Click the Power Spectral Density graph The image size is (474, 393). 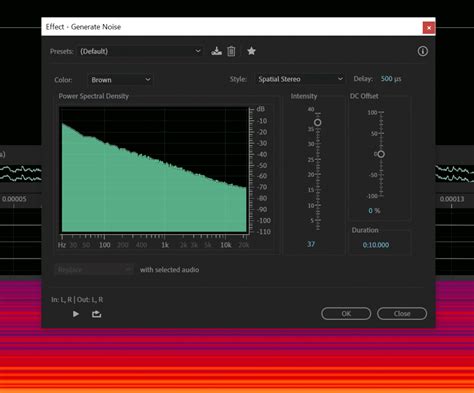pyautogui.click(x=154, y=169)
